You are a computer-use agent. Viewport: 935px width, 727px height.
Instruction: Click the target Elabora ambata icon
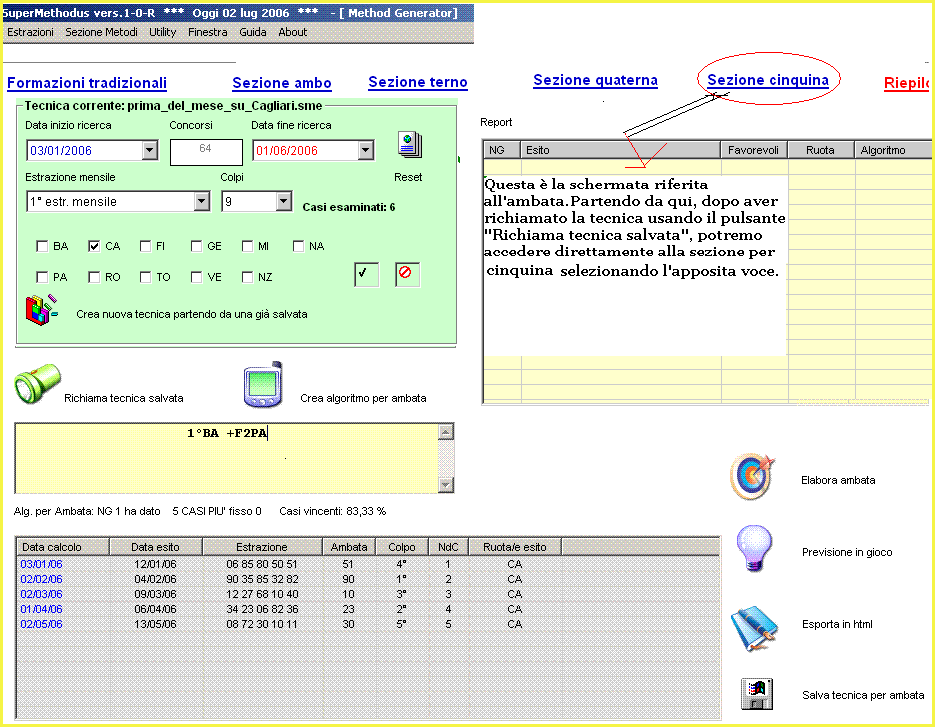point(753,477)
